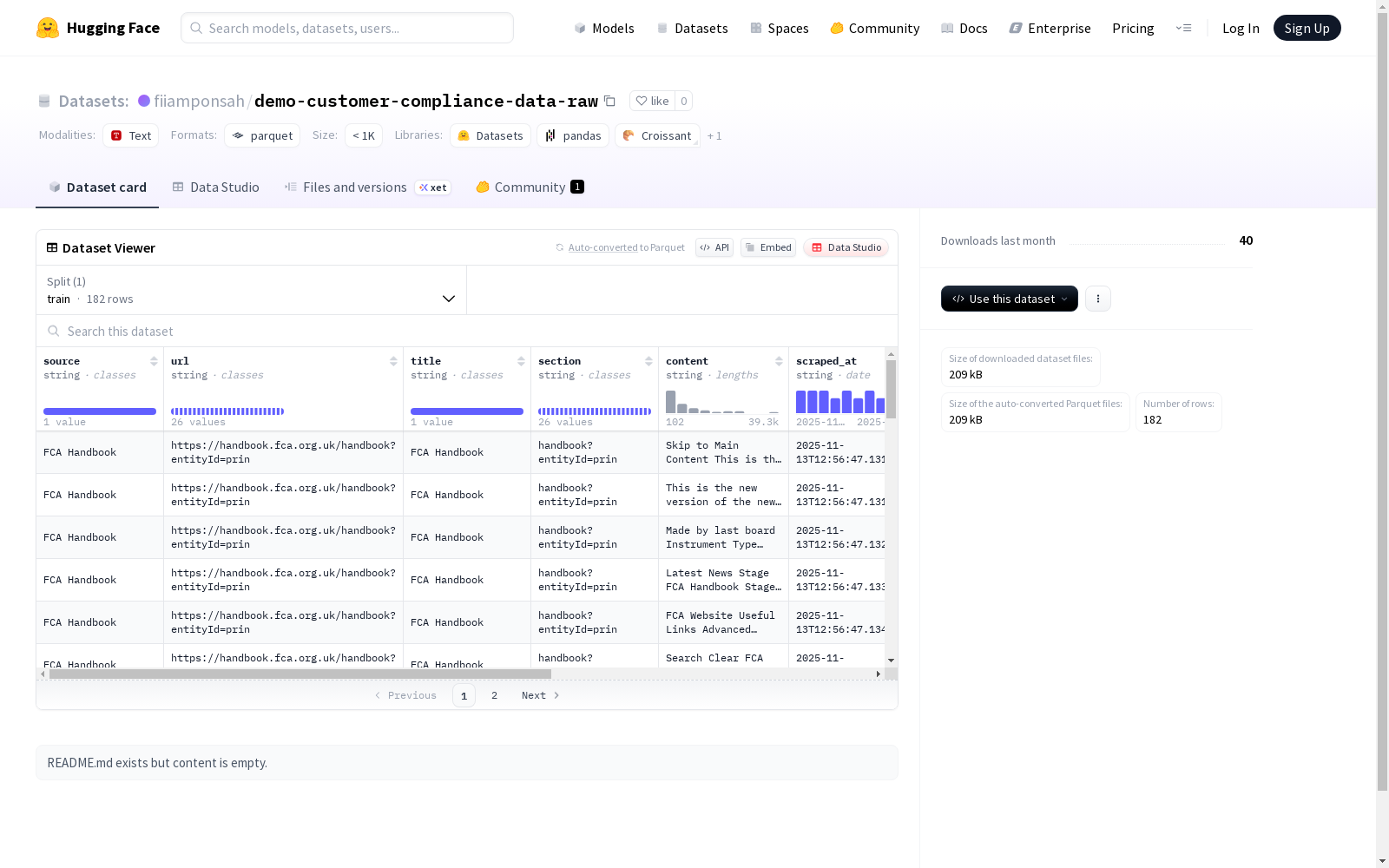Image resolution: width=1389 pixels, height=868 pixels.
Task: Sort the content column
Action: click(779, 361)
